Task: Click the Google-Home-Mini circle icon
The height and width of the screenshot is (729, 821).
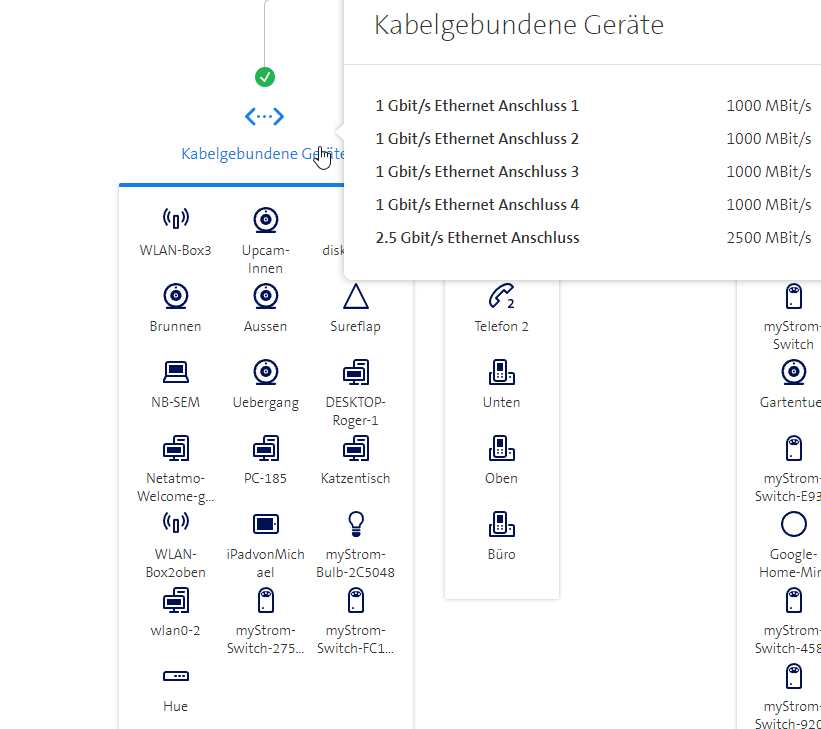Action: tap(793, 524)
